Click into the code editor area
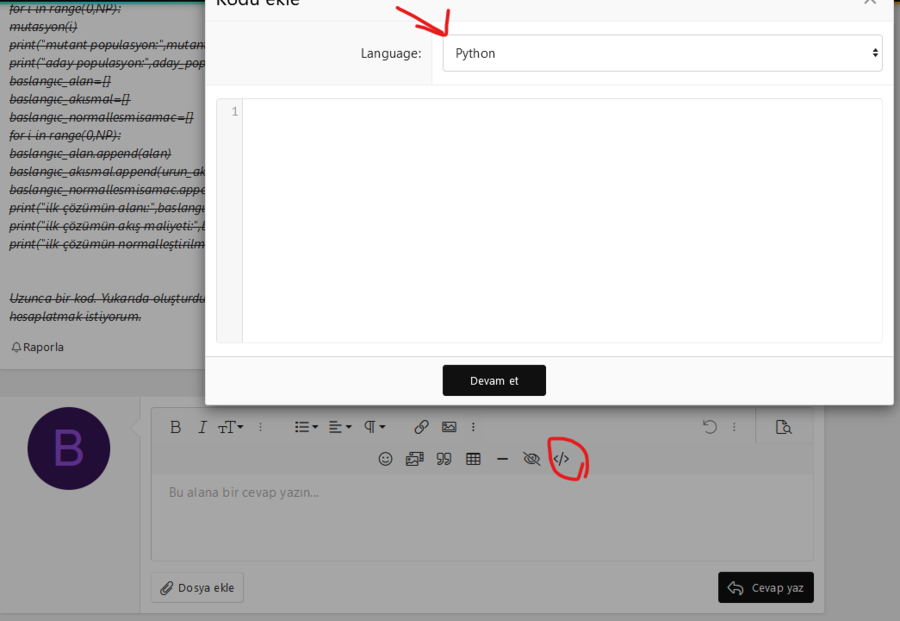The image size is (900, 621). point(562,221)
